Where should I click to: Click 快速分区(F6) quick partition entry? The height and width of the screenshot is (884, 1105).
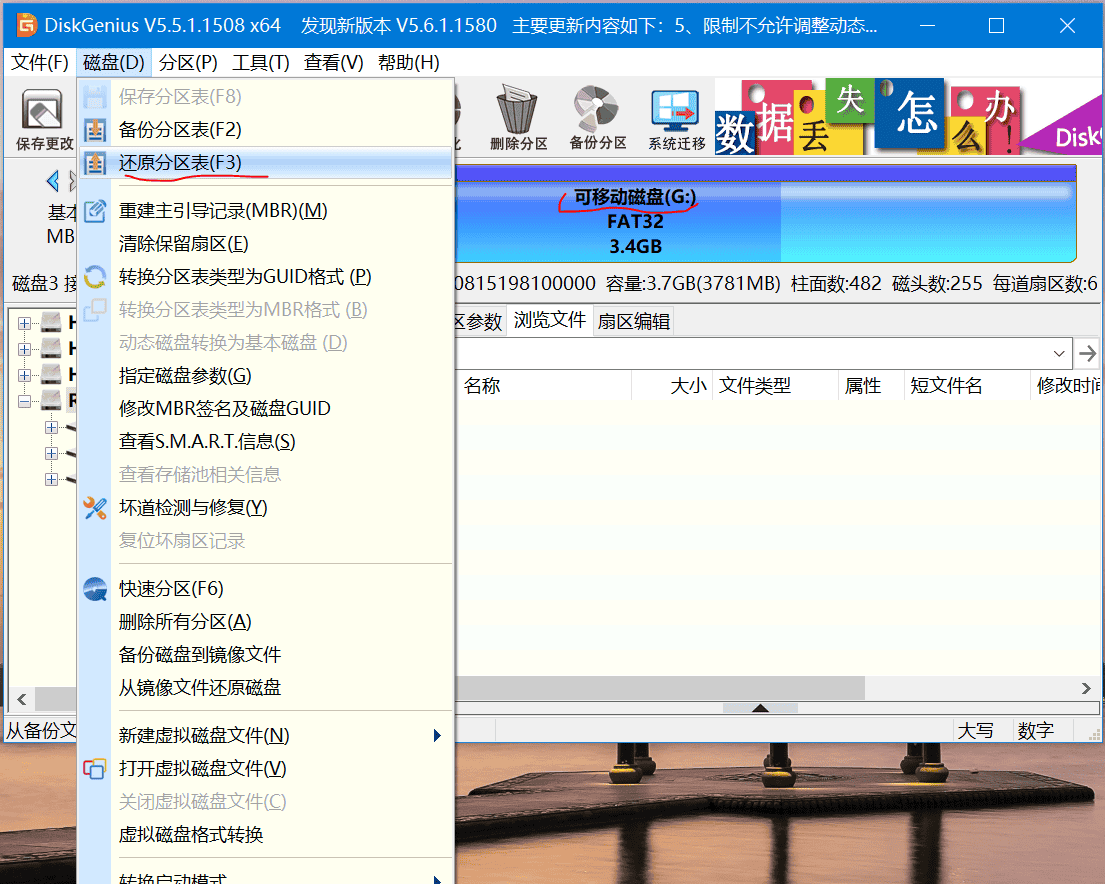(171, 589)
